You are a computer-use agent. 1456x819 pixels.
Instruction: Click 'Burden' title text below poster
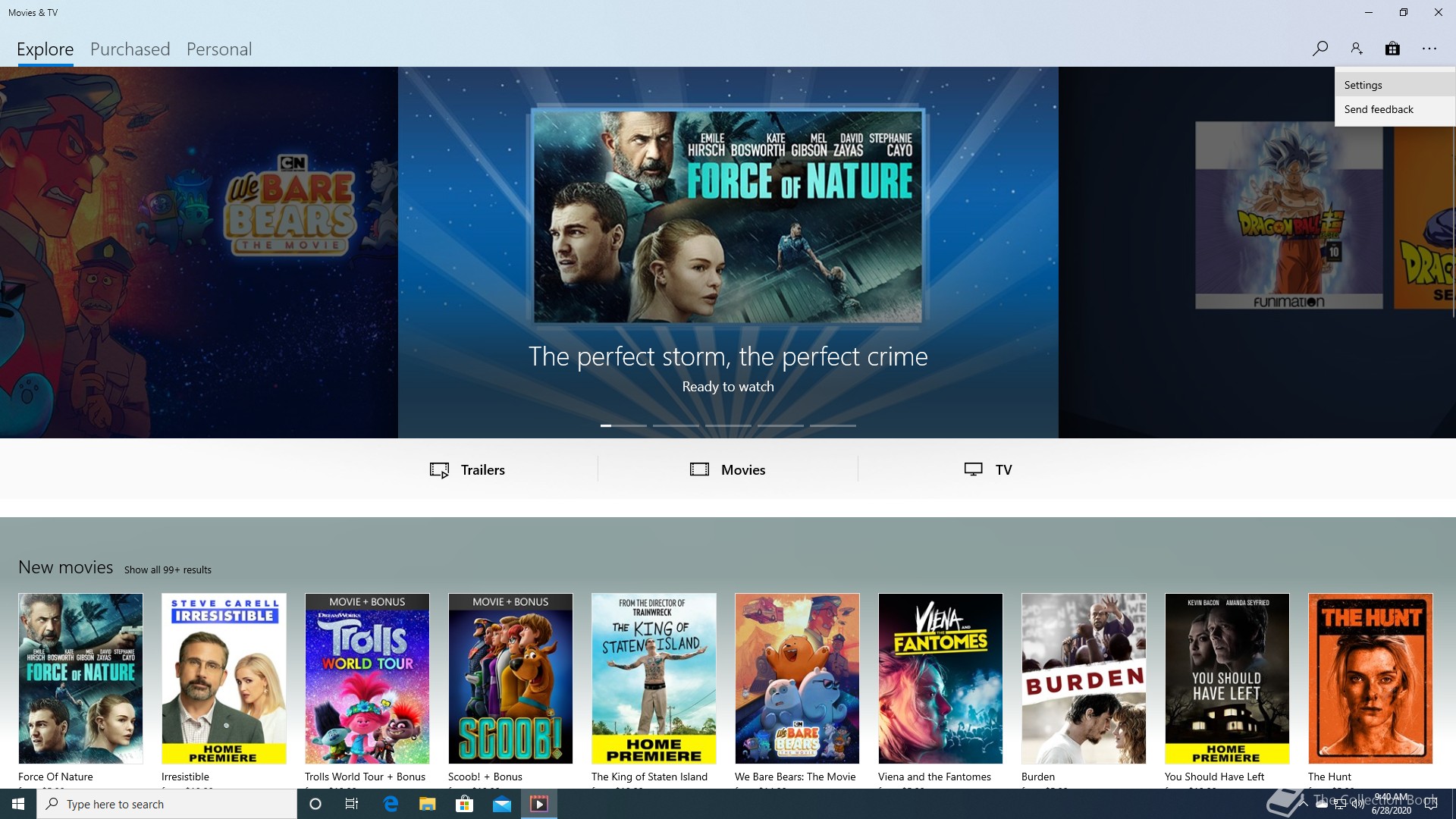point(1038,777)
